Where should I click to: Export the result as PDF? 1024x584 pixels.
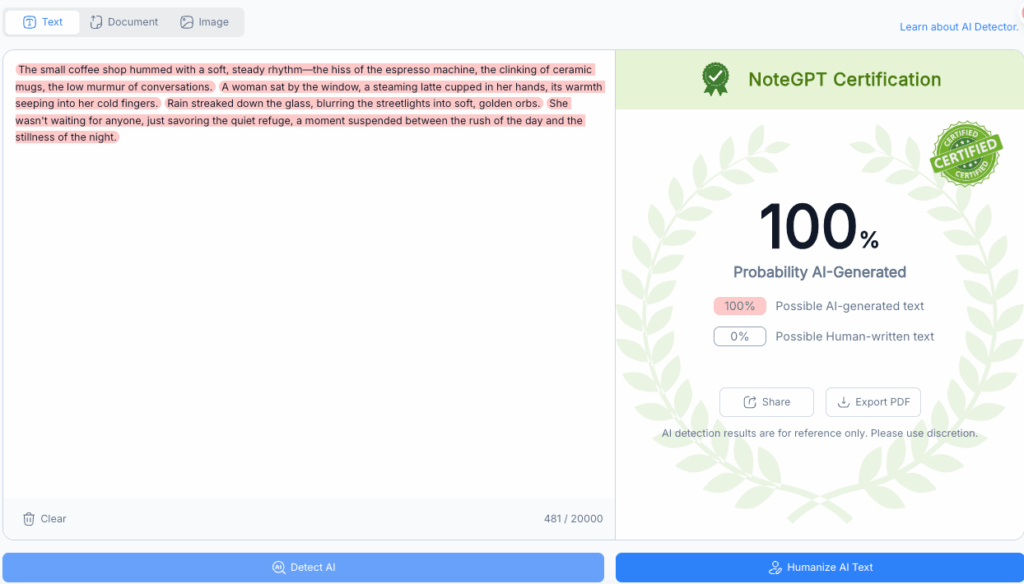click(x=873, y=402)
